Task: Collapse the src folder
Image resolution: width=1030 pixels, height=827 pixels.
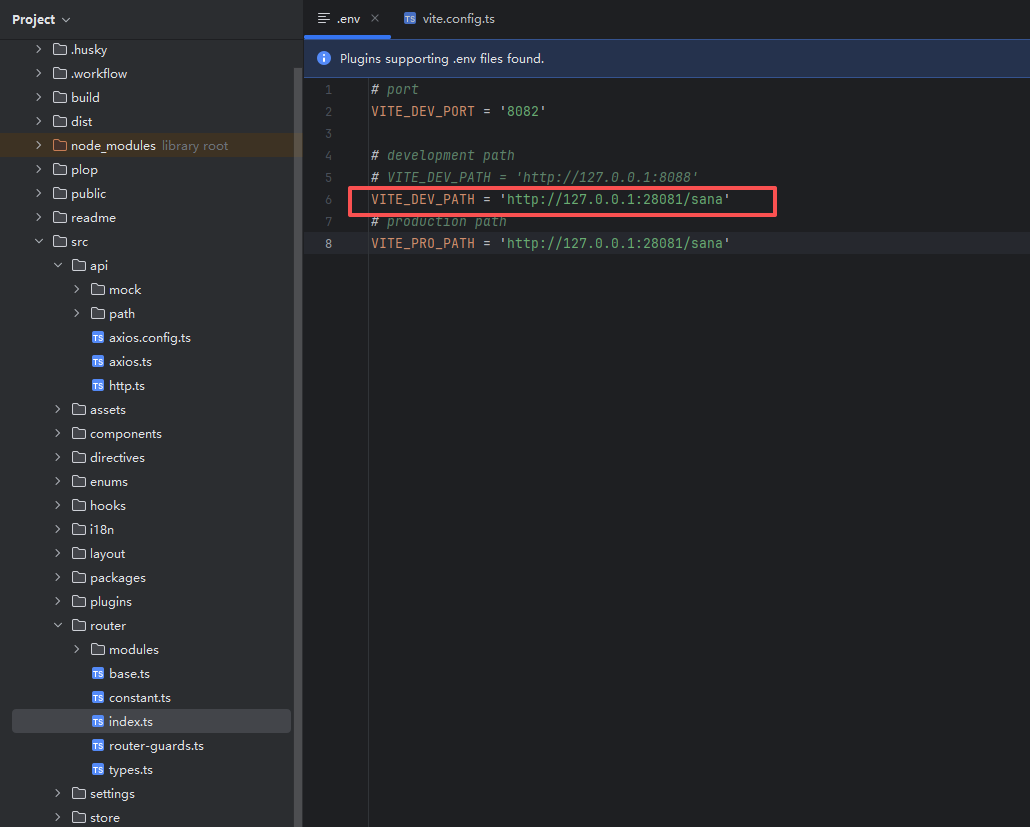Action: click(x=39, y=242)
